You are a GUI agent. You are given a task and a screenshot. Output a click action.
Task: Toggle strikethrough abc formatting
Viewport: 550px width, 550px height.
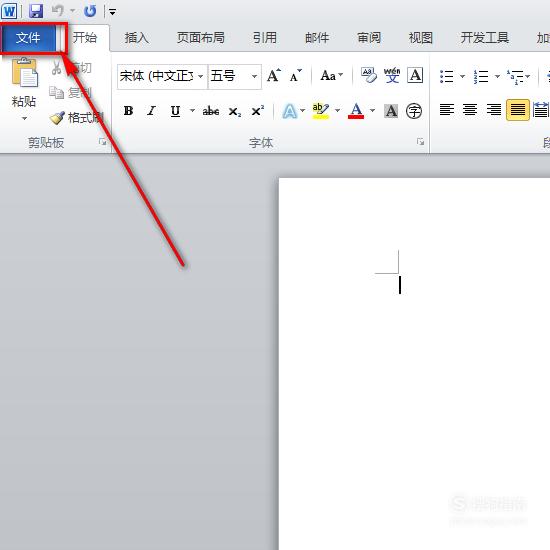pos(211,111)
